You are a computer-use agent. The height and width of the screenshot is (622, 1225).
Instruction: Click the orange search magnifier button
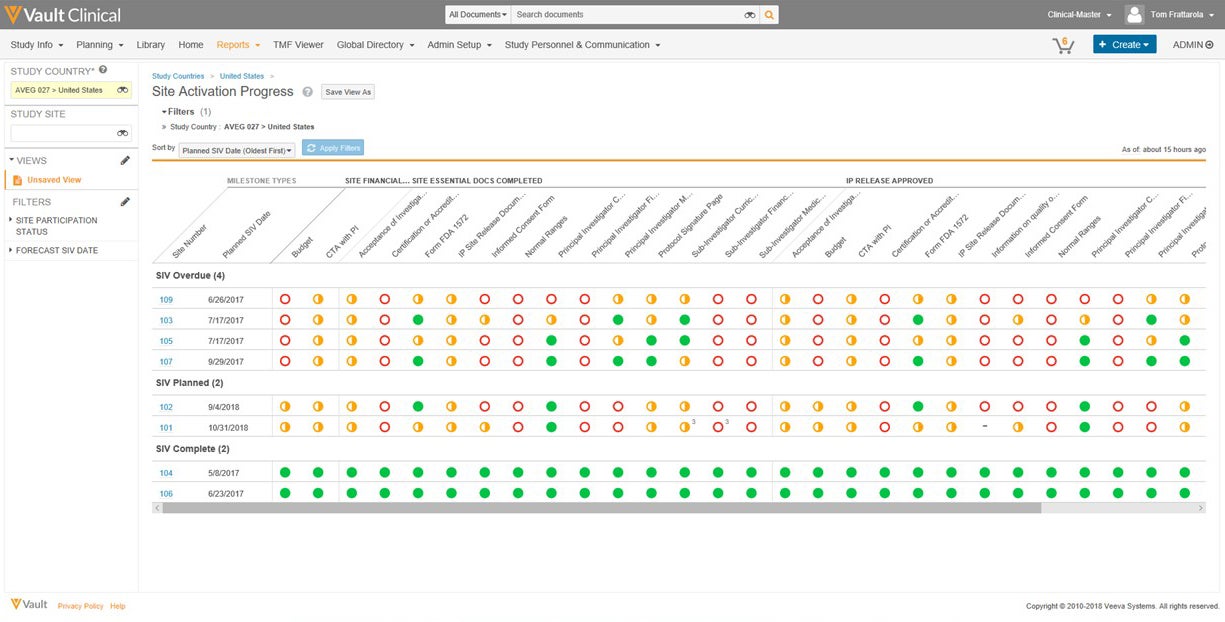click(769, 15)
